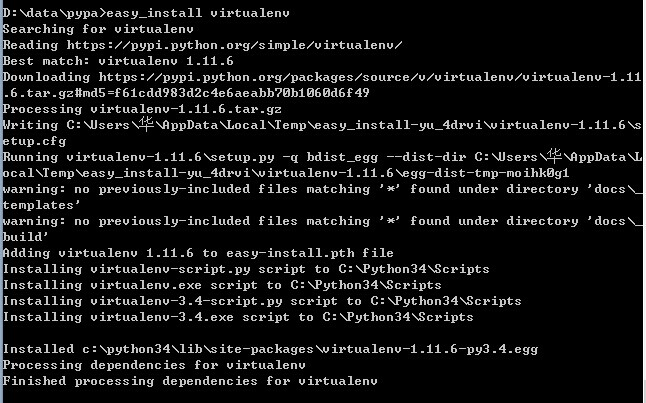Click the 'etup.cfg' wrapped text line

coord(34,141)
